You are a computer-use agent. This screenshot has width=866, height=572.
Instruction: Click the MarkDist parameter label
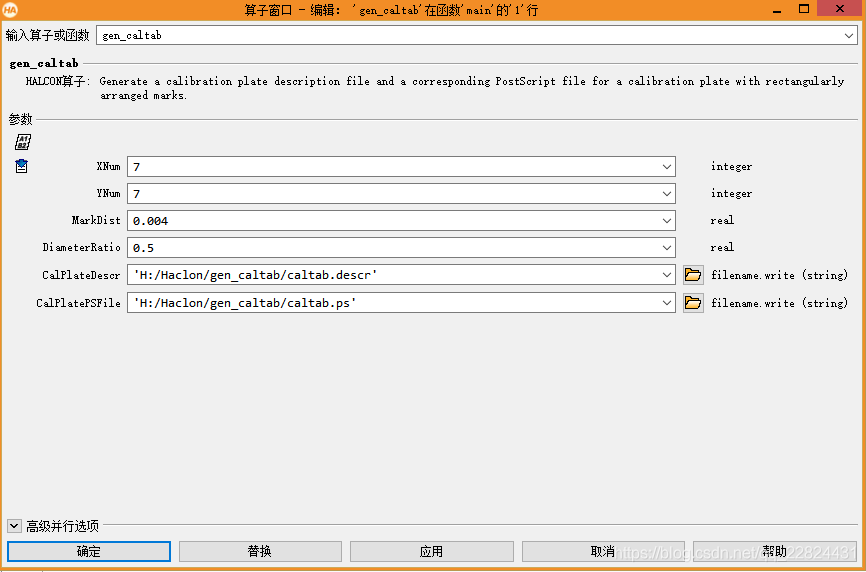click(x=96, y=220)
